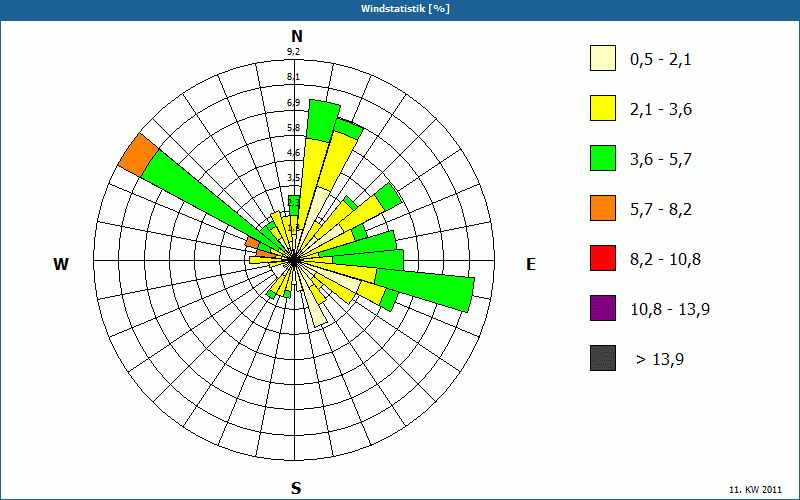Click the legend label '0,5 - 2,1'
This screenshot has width=800, height=500.
click(x=661, y=60)
